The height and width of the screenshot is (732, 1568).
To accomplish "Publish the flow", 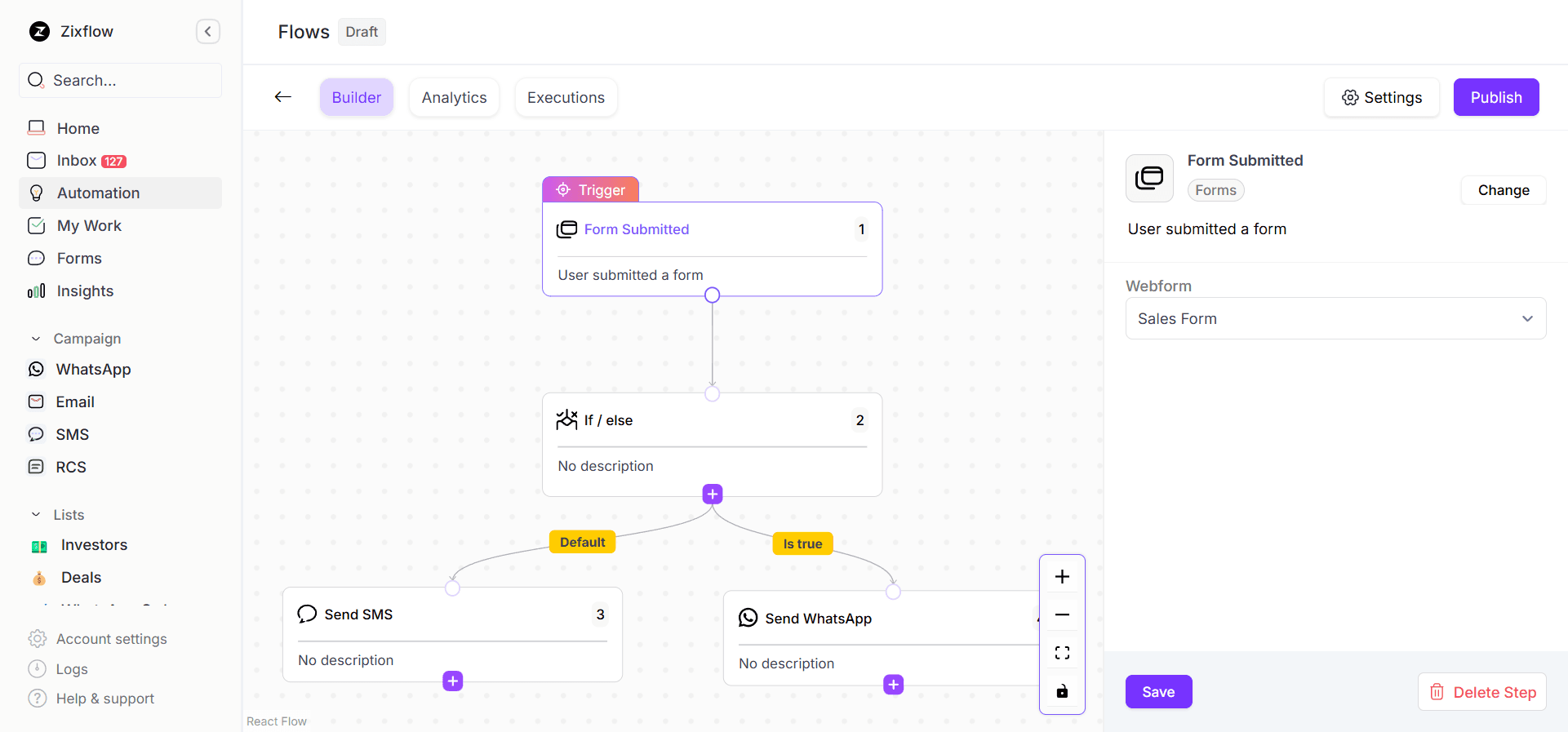I will point(1495,98).
